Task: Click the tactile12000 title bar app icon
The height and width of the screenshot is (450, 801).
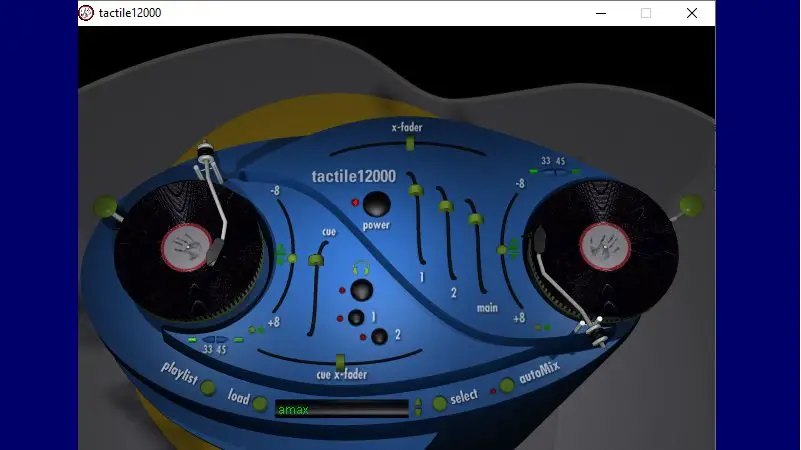Action: pos(86,13)
